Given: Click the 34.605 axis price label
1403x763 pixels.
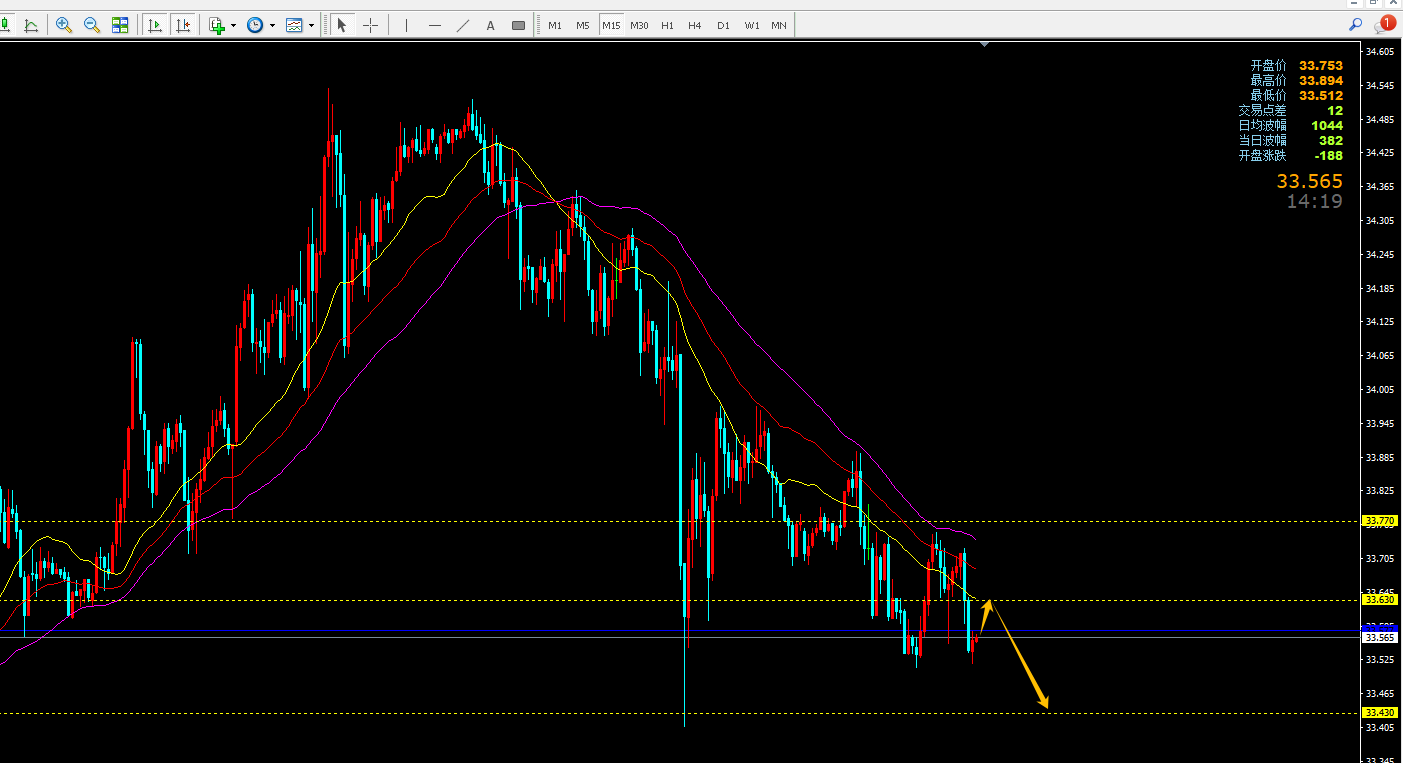Looking at the screenshot, I should click(1380, 51).
